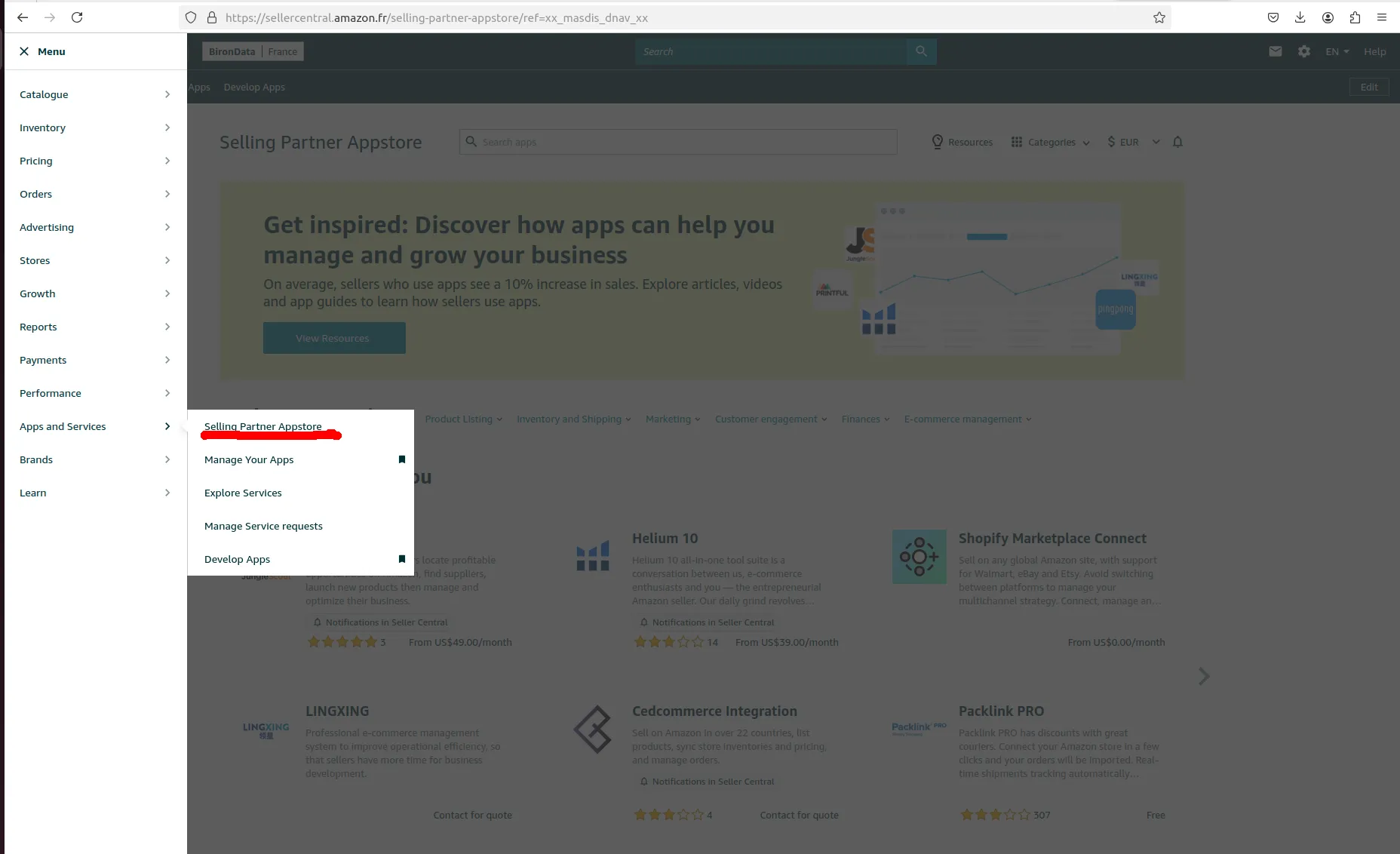The height and width of the screenshot is (854, 1400).
Task: Expand the Catalogue menu section
Action: coord(95,94)
